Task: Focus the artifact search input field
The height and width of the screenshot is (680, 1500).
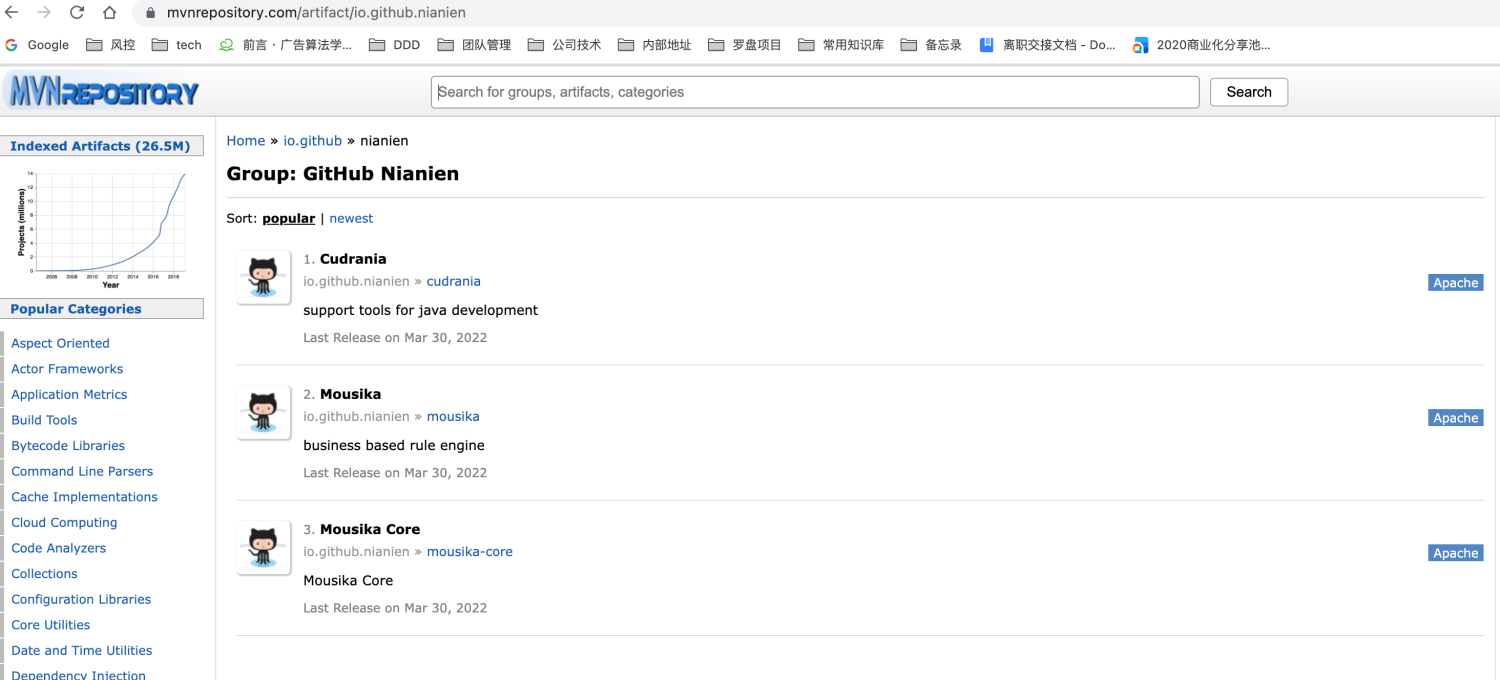Action: [815, 92]
